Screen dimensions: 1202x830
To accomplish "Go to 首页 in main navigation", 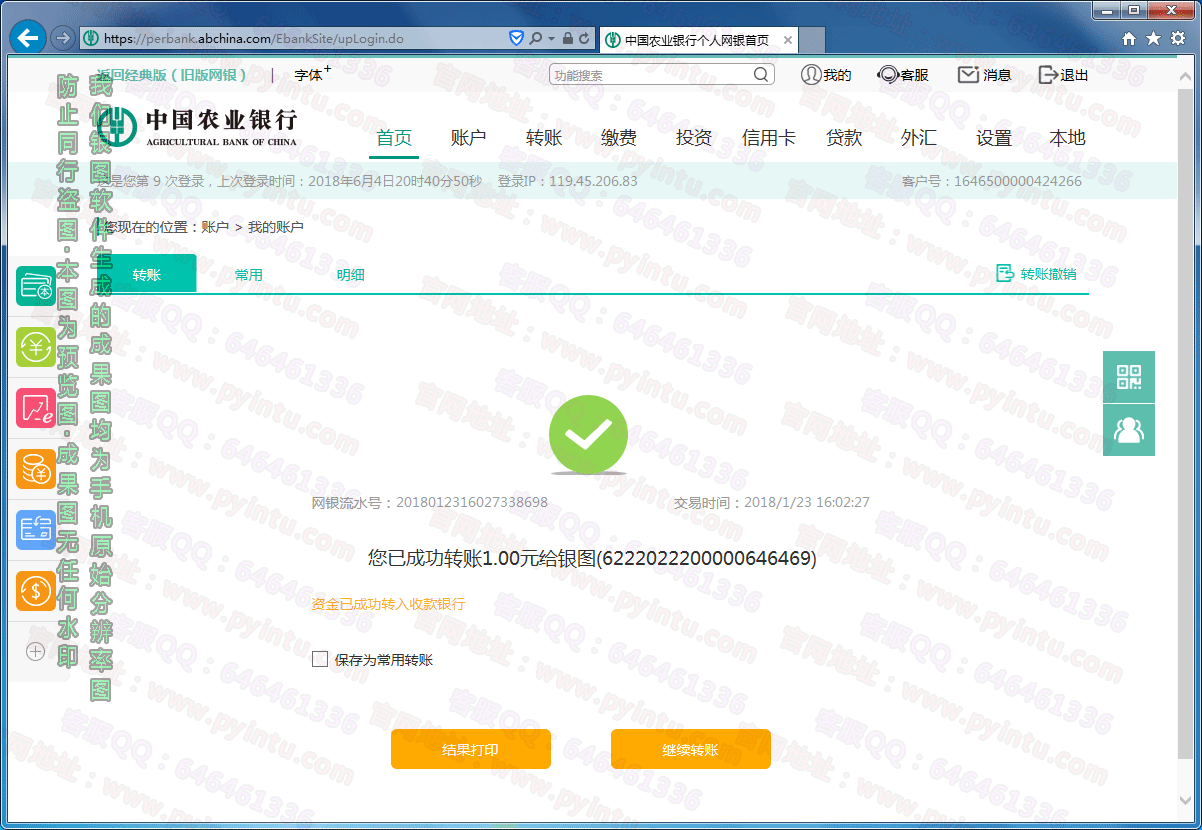I will tap(394, 139).
